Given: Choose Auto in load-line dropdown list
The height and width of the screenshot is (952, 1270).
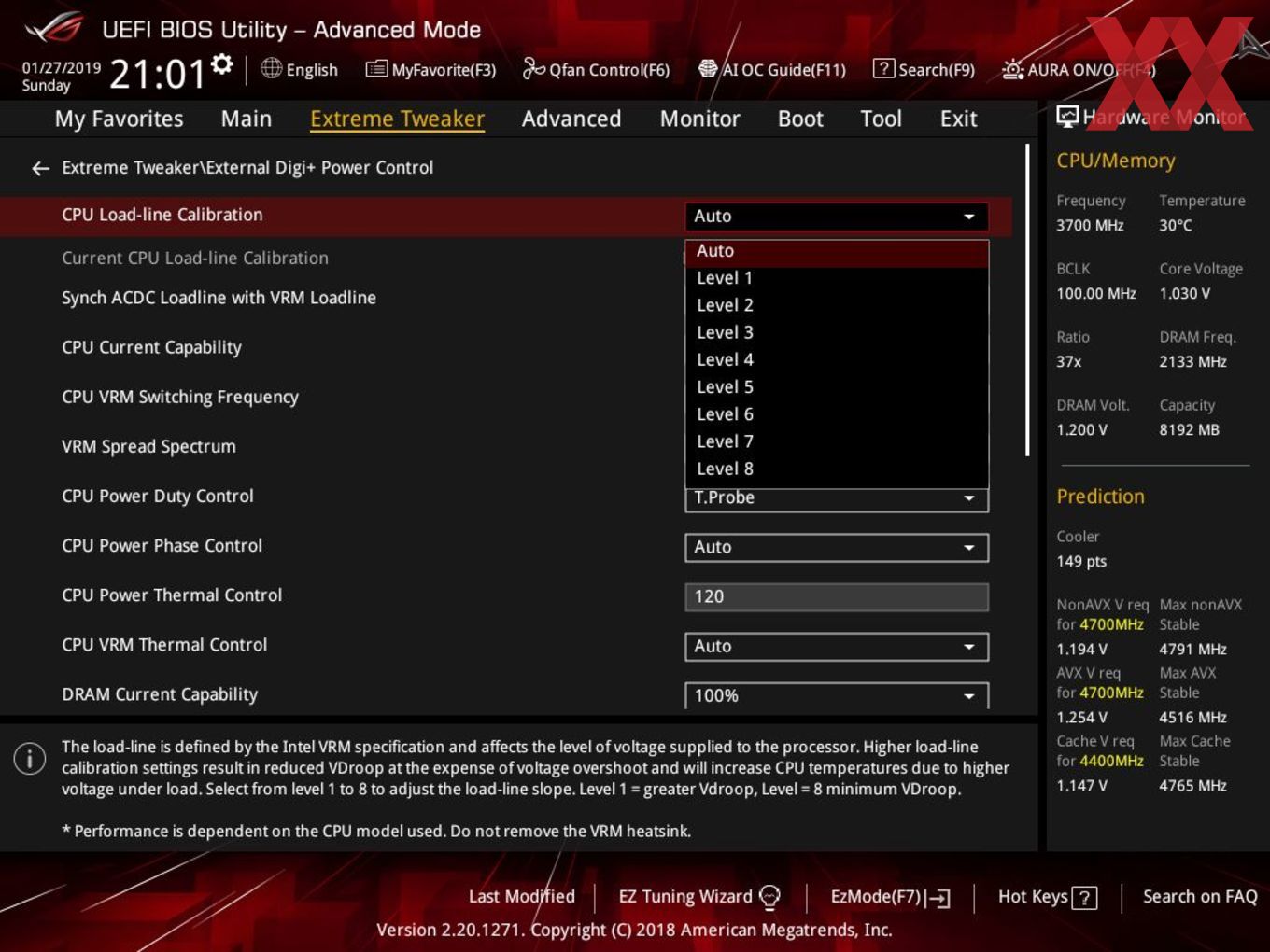Looking at the screenshot, I should (837, 251).
